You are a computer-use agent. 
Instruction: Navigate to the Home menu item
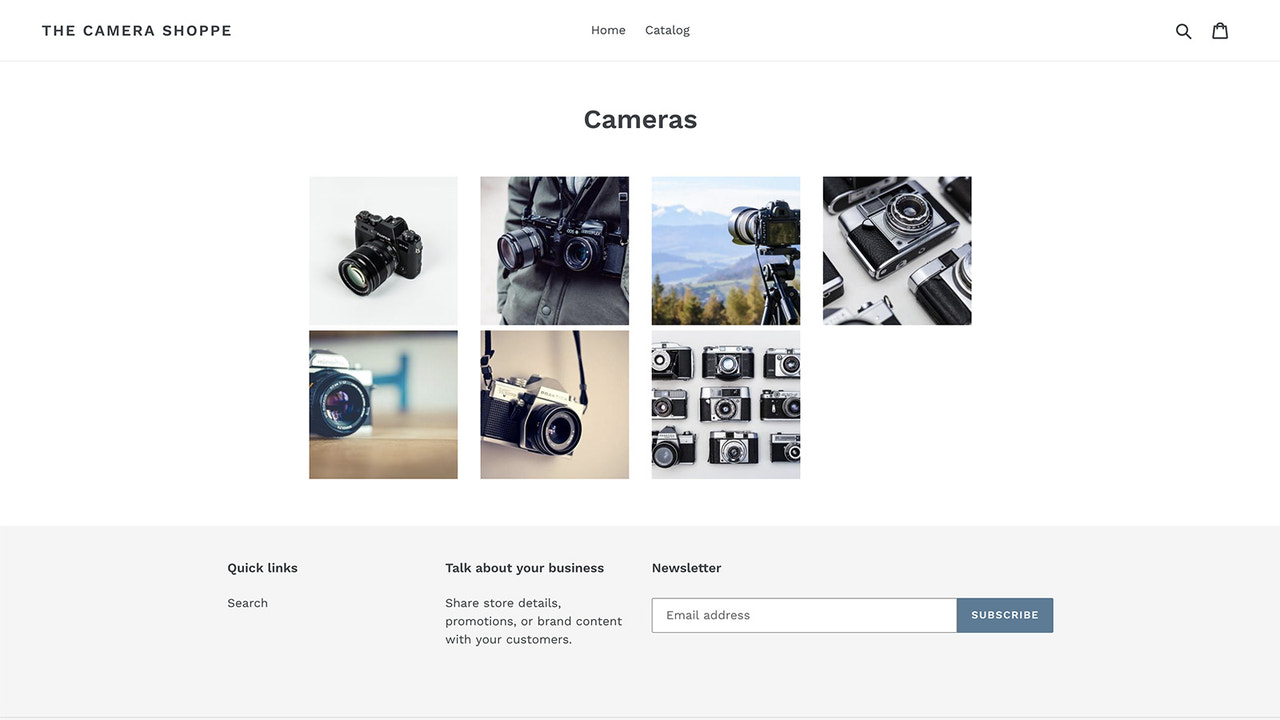pos(608,29)
